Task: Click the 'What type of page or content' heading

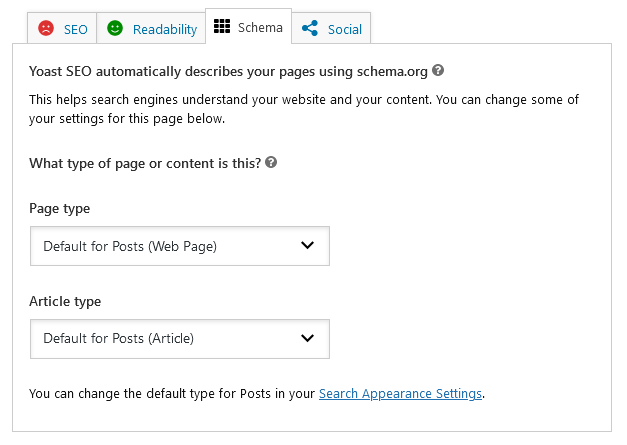Action: point(145,164)
